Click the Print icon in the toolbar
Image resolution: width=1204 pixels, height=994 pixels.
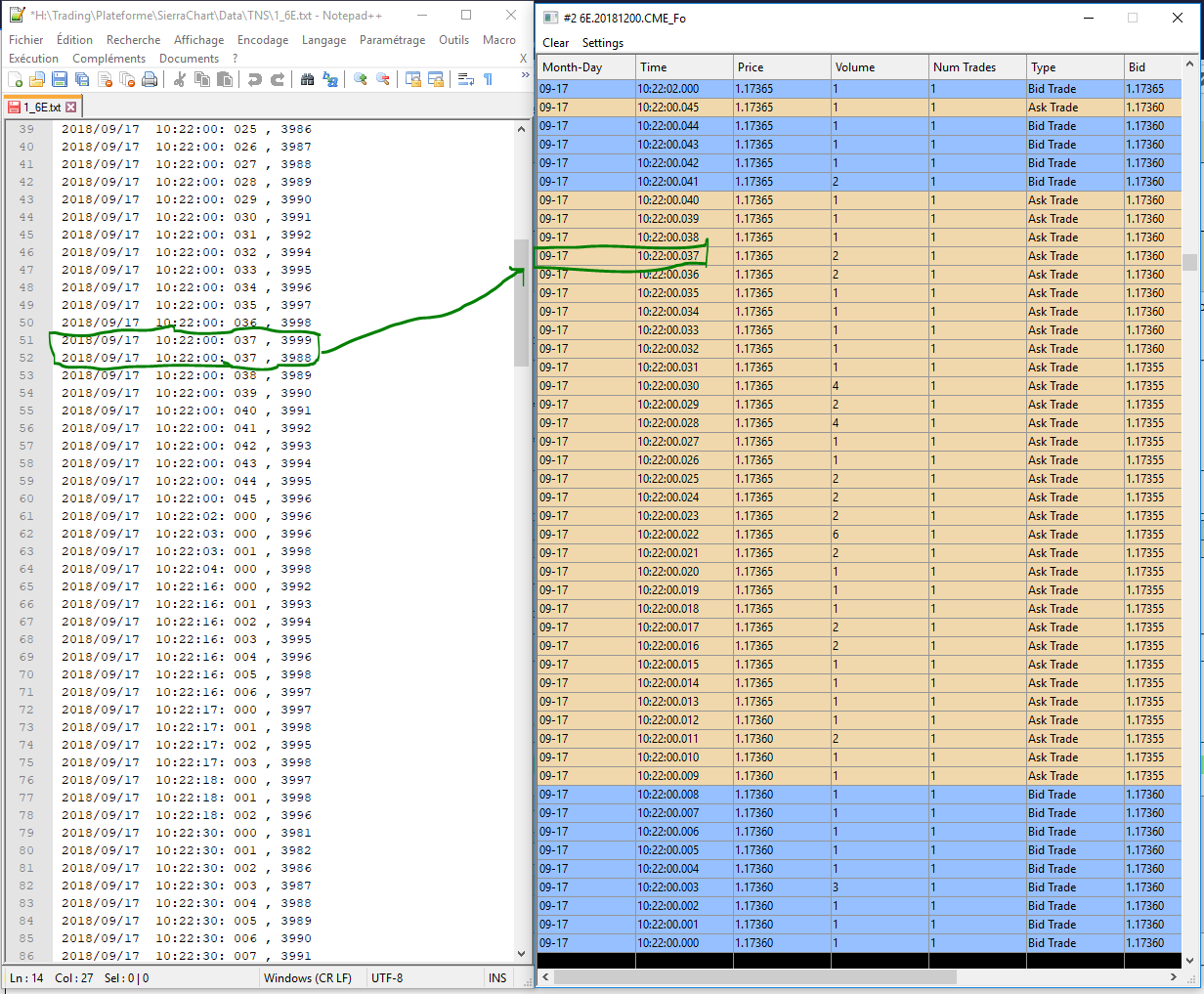(150, 80)
